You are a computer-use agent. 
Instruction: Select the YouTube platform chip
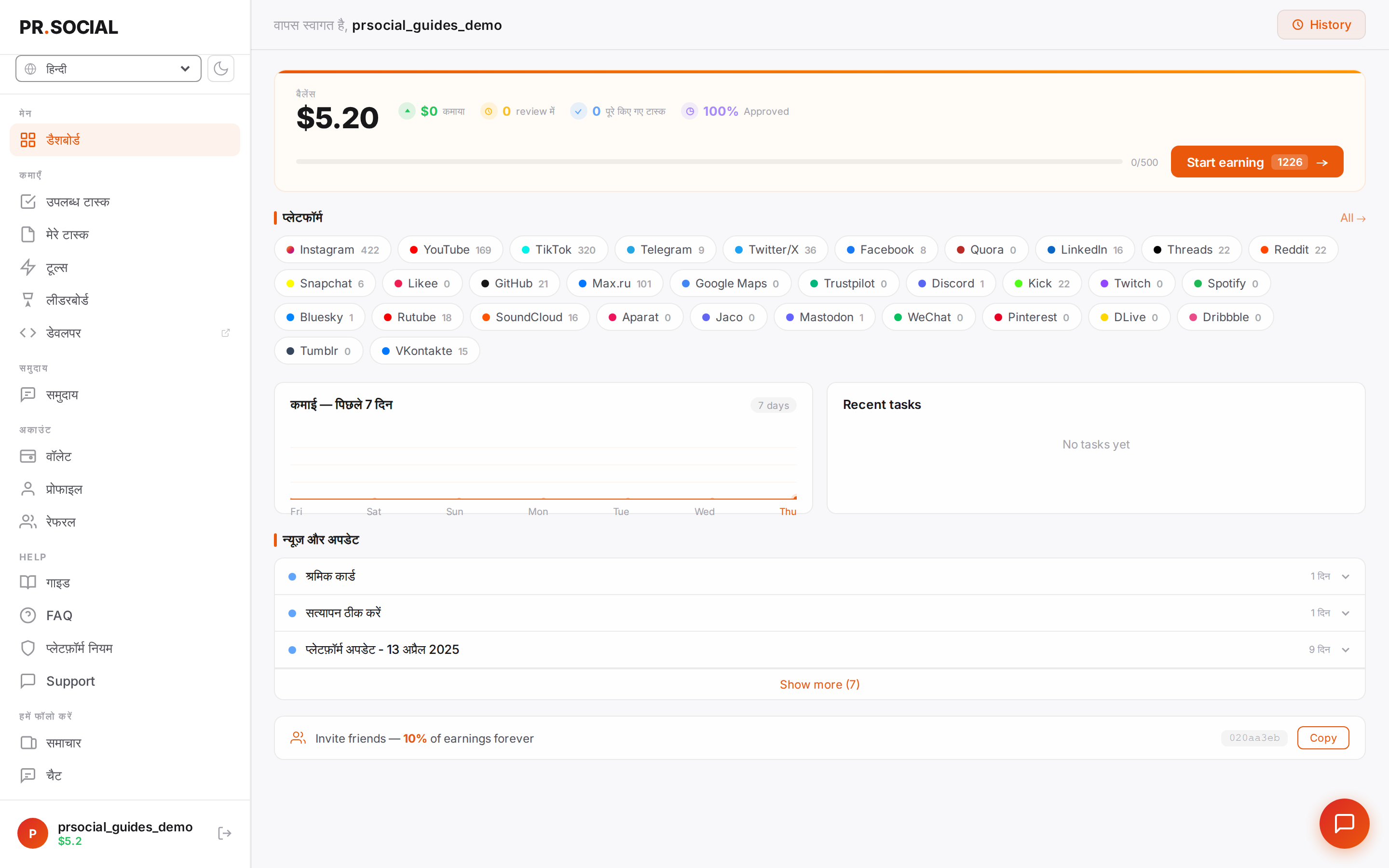point(450,250)
